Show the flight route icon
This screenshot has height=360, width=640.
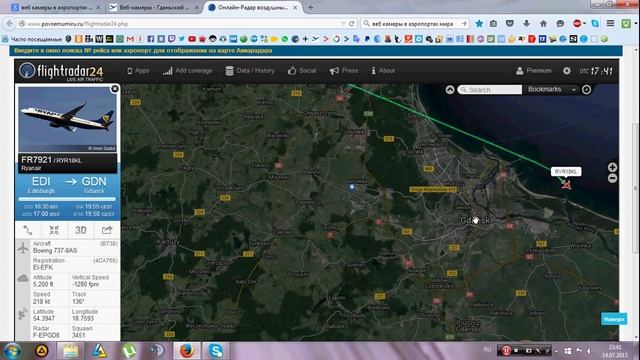28,230
